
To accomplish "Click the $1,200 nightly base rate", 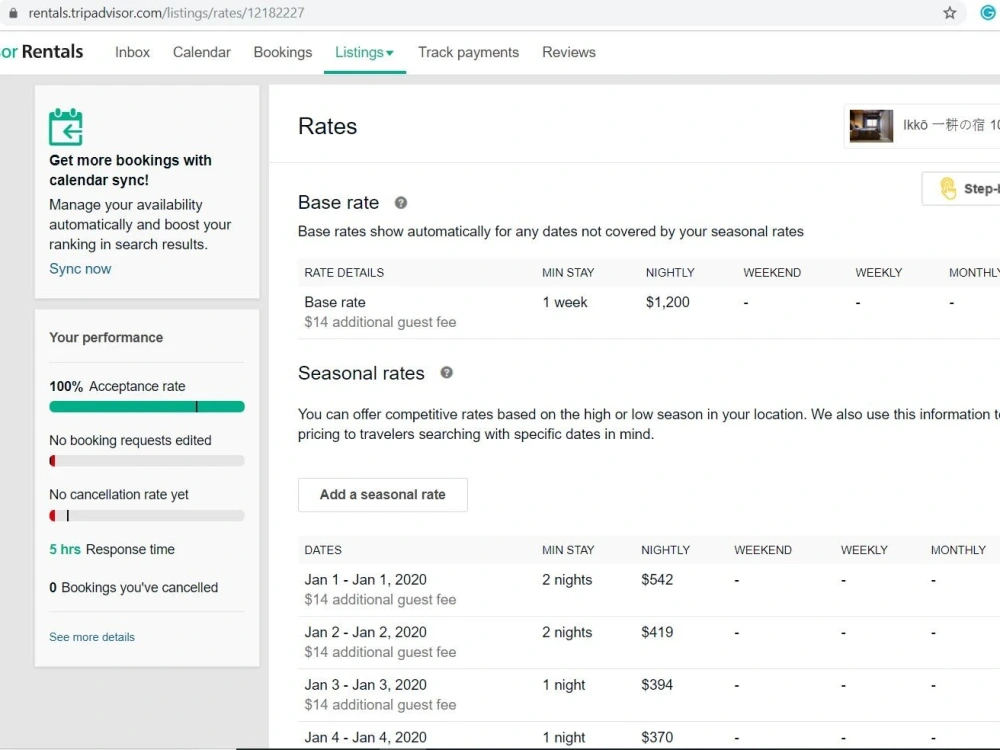I will (x=667, y=302).
